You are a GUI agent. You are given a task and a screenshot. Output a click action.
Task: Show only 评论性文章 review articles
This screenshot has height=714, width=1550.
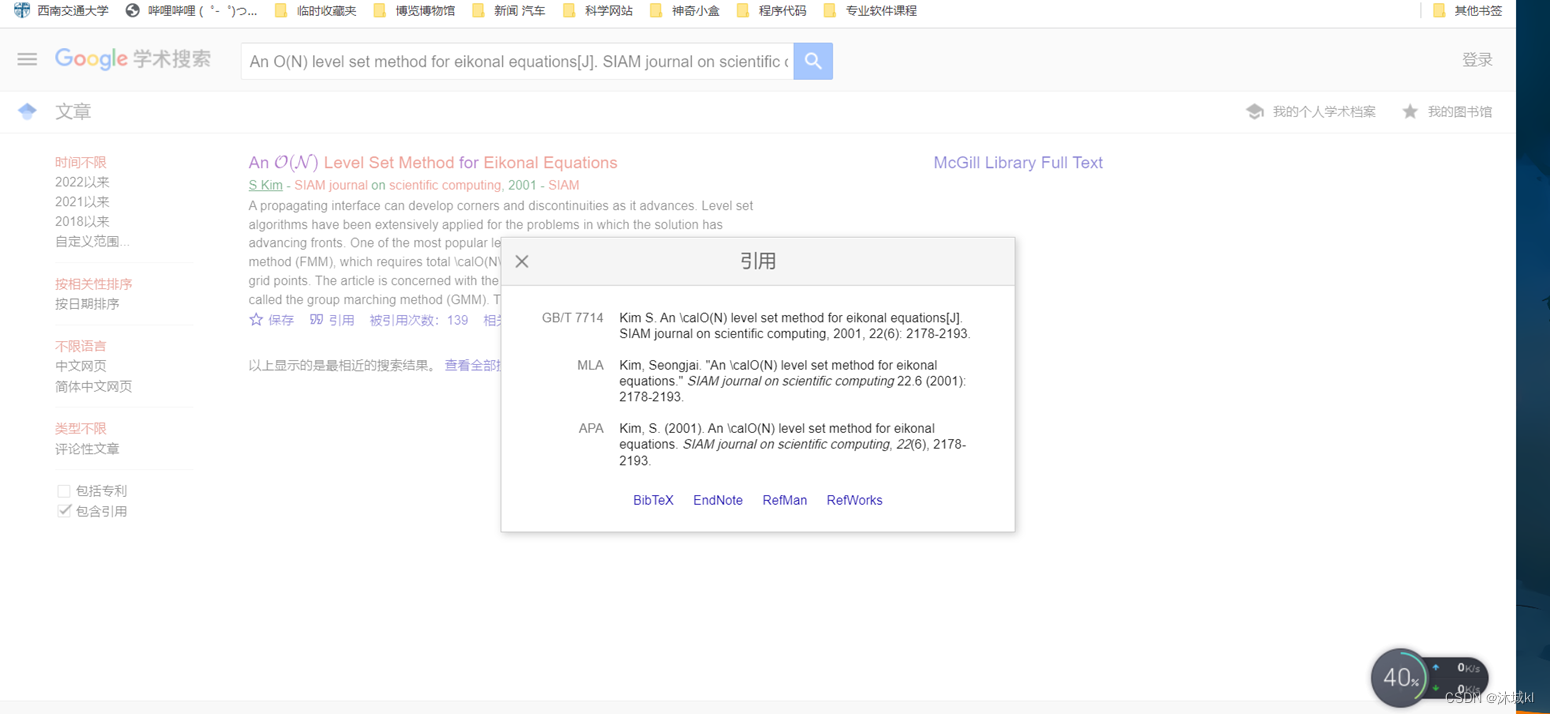click(87, 449)
